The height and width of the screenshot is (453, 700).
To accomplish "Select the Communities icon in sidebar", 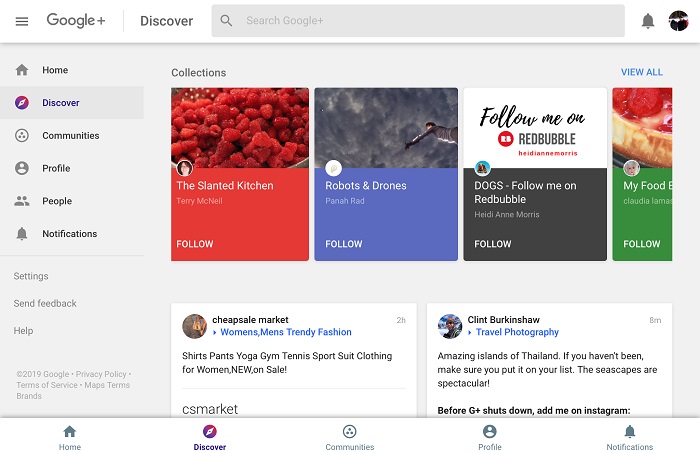I will pos(22,136).
